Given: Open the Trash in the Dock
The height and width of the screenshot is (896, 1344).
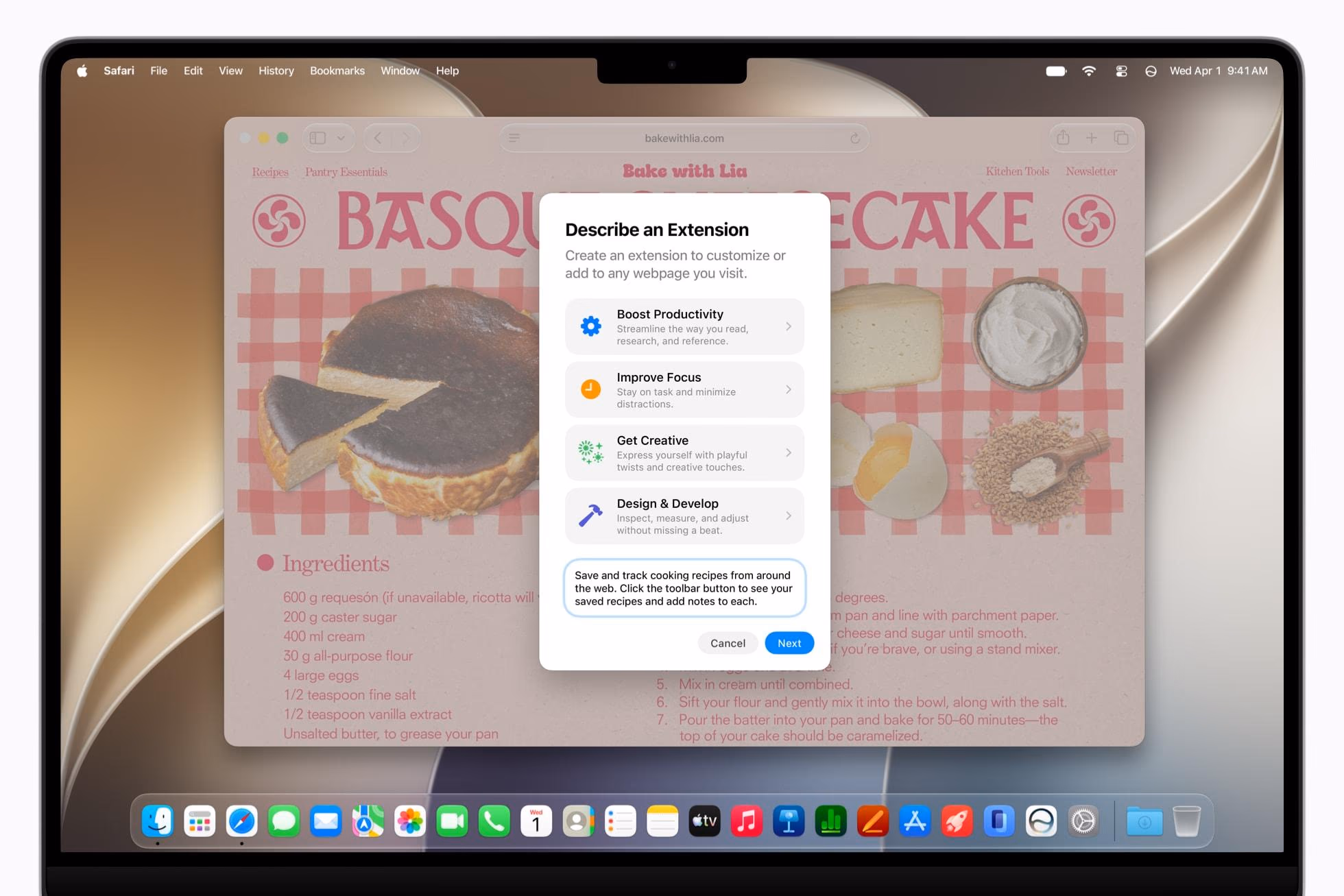Looking at the screenshot, I should pos(1186,821).
